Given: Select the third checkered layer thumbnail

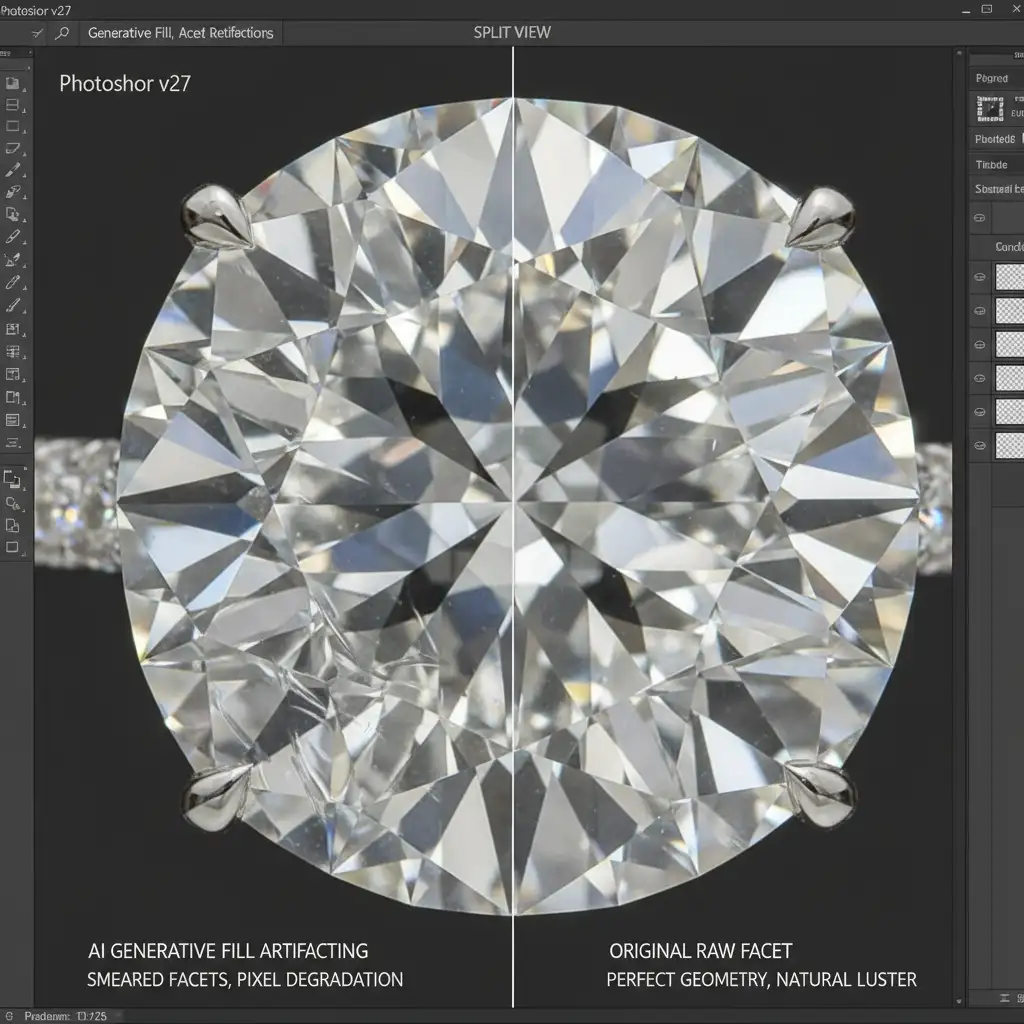Looking at the screenshot, I should pyautogui.click(x=1009, y=345).
